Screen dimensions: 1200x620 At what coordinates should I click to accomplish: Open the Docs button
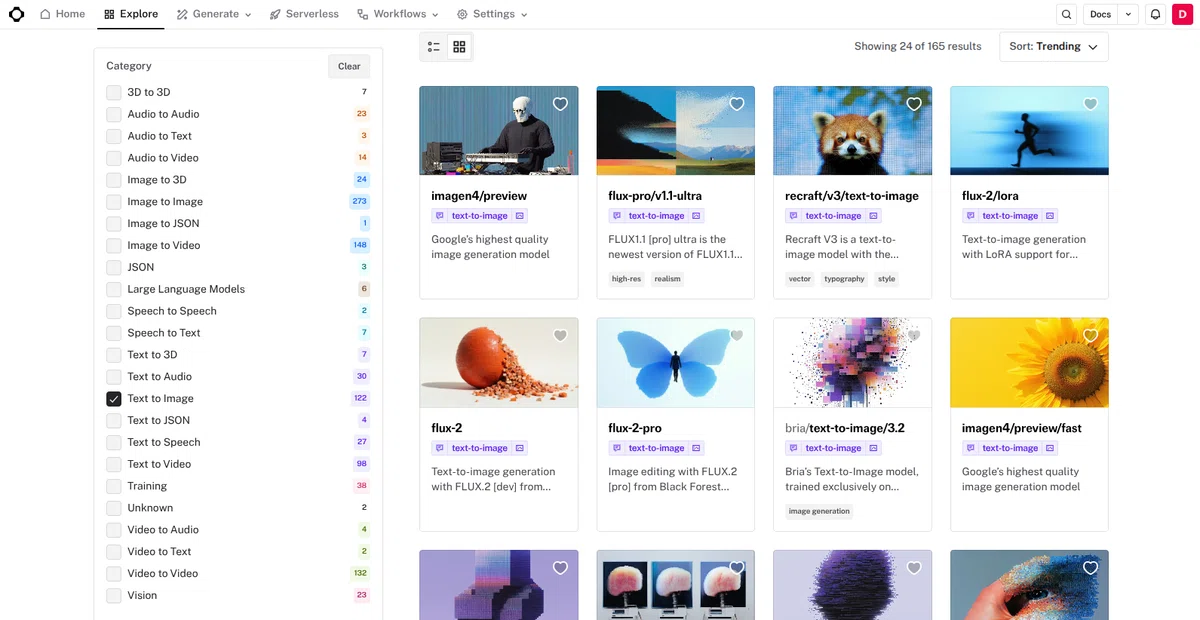pos(1101,14)
